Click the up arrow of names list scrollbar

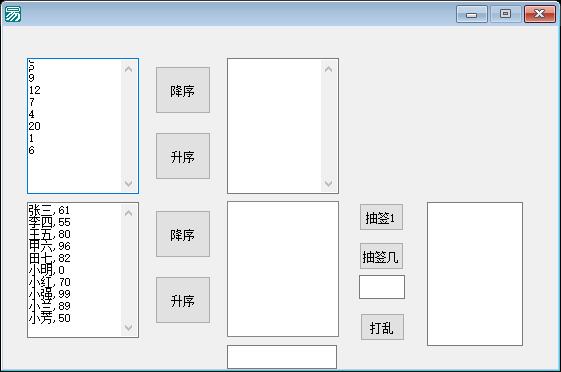point(129,213)
